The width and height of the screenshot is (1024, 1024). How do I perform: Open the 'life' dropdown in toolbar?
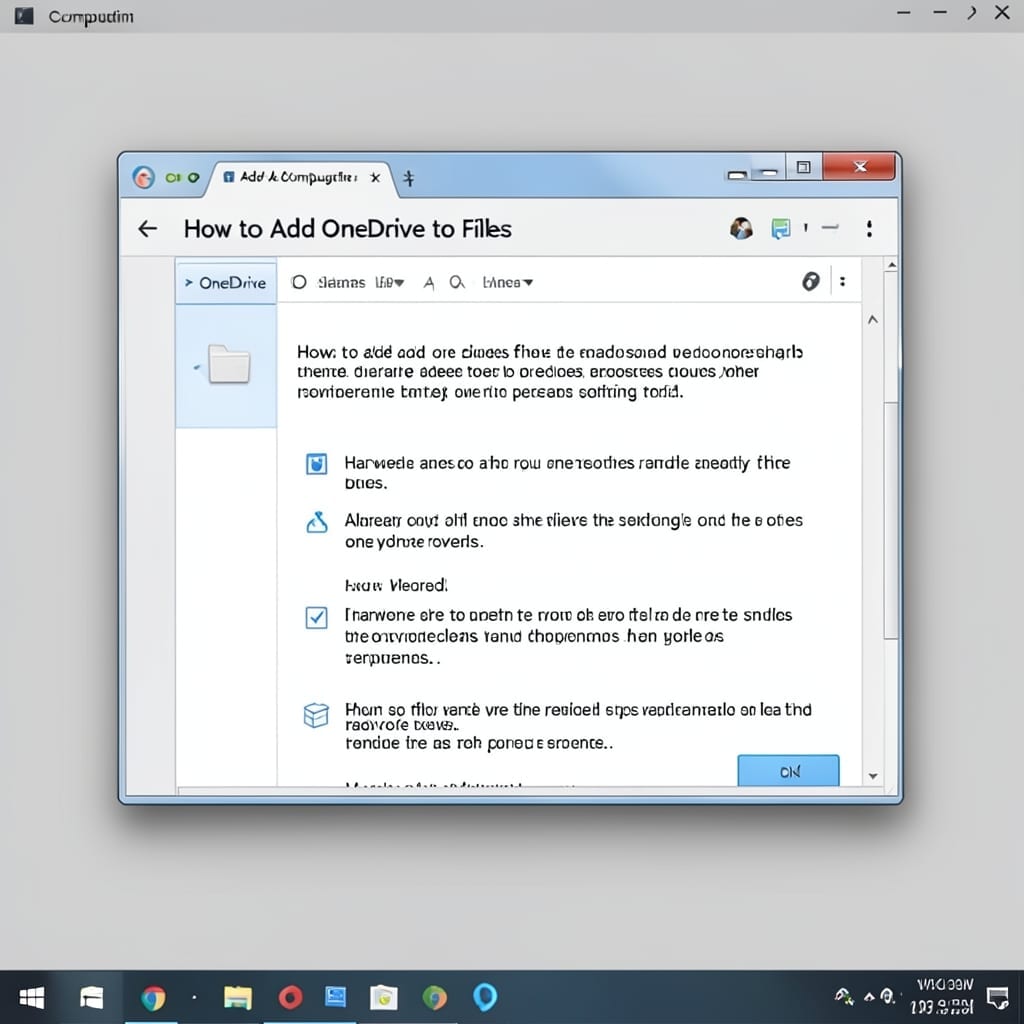pos(389,282)
